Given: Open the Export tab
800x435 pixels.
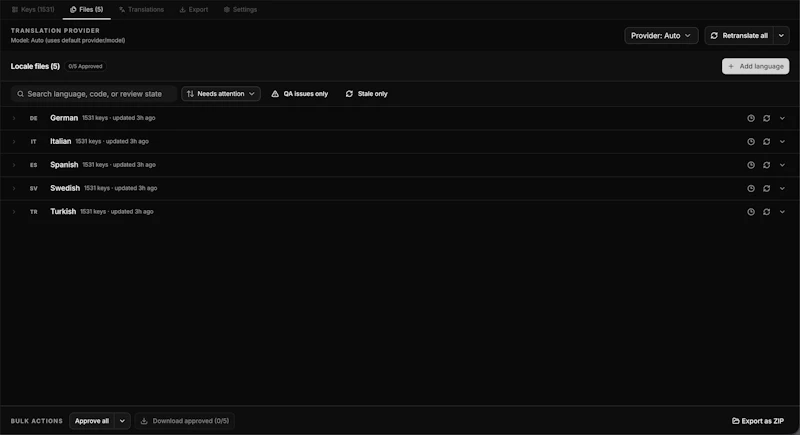Looking at the screenshot, I should (194, 10).
